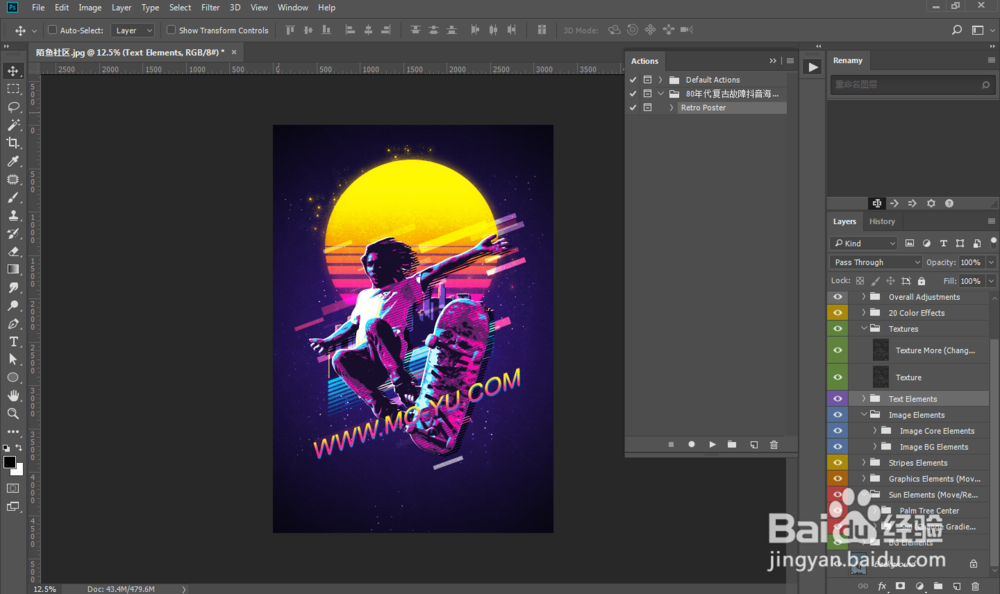Expand the Overall Adjustments group
This screenshot has width=1000, height=594.
click(x=864, y=297)
